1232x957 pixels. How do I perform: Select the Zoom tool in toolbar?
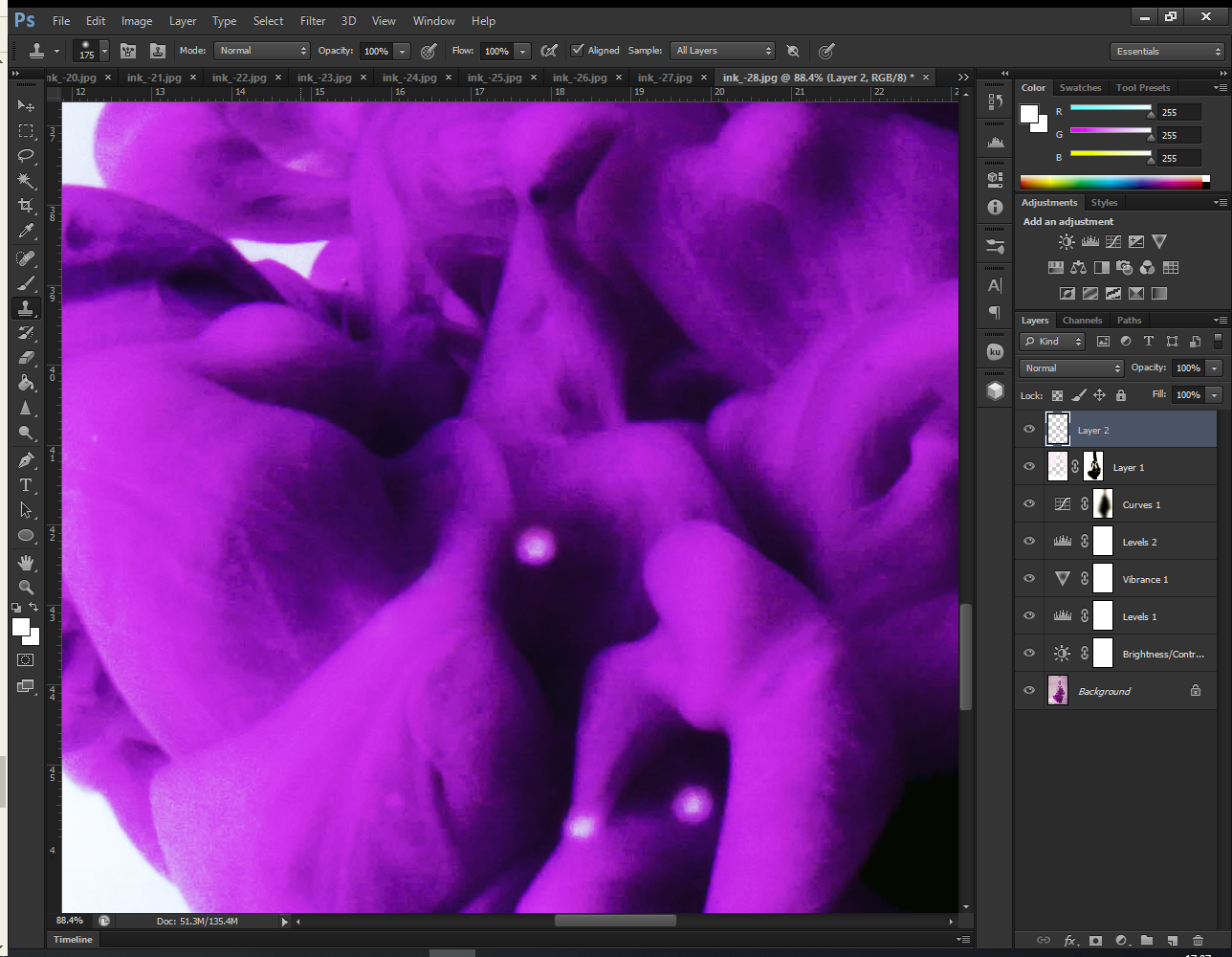pyautogui.click(x=26, y=587)
